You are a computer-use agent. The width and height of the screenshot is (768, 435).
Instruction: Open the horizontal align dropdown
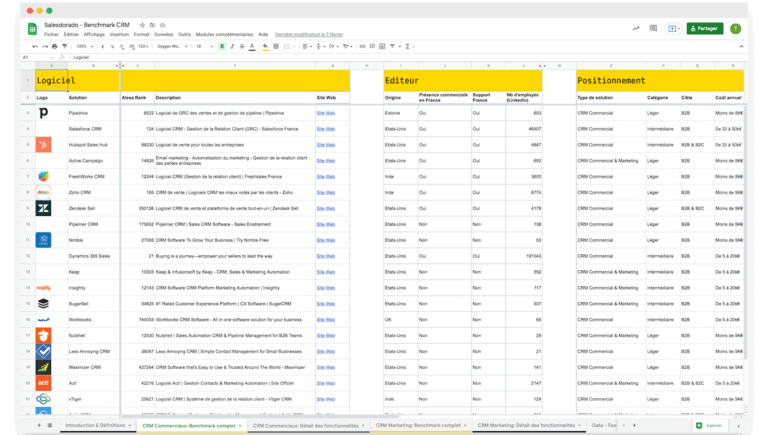306,47
